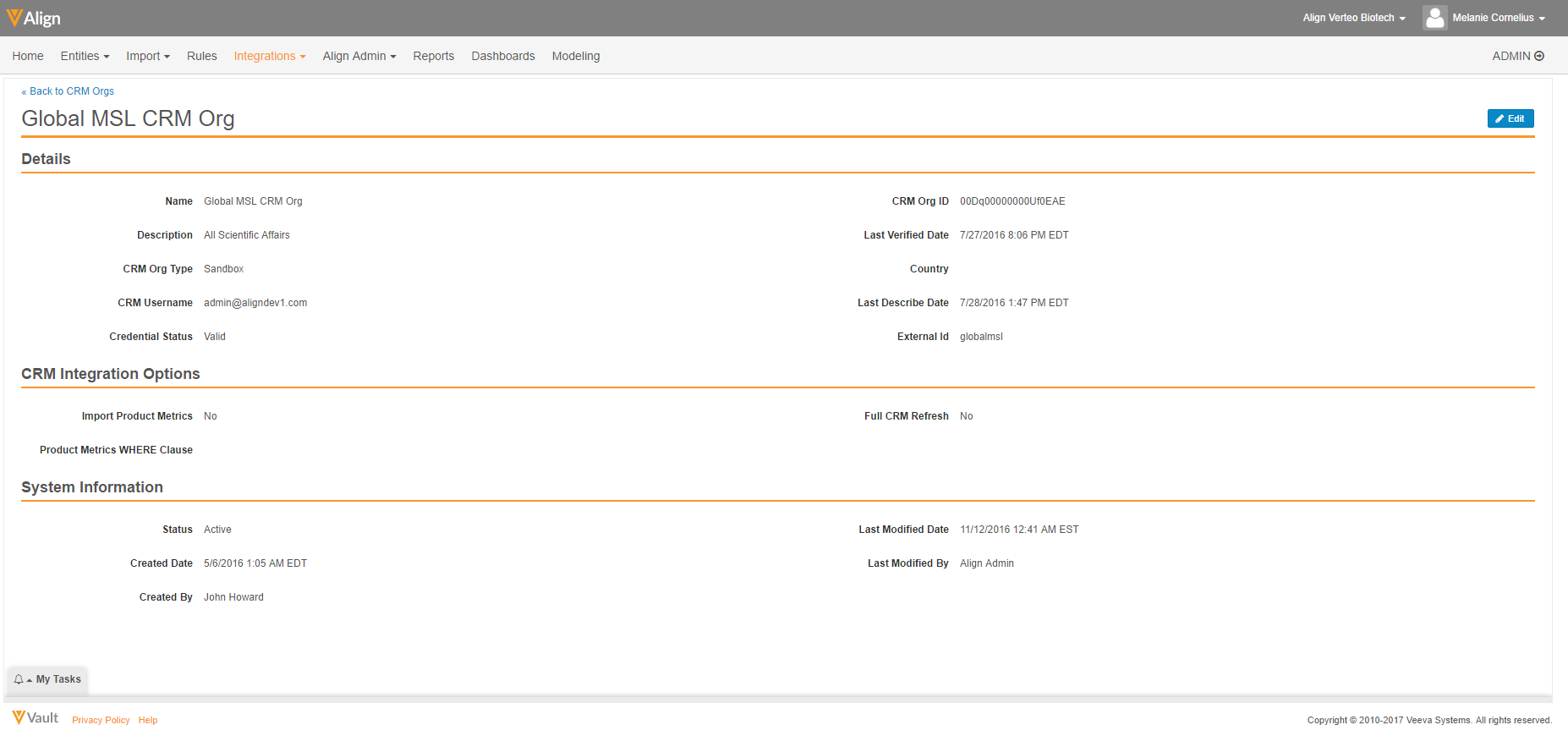Click the ADMIN arrow circle icon
The height and width of the screenshot is (736, 1568).
1539,56
